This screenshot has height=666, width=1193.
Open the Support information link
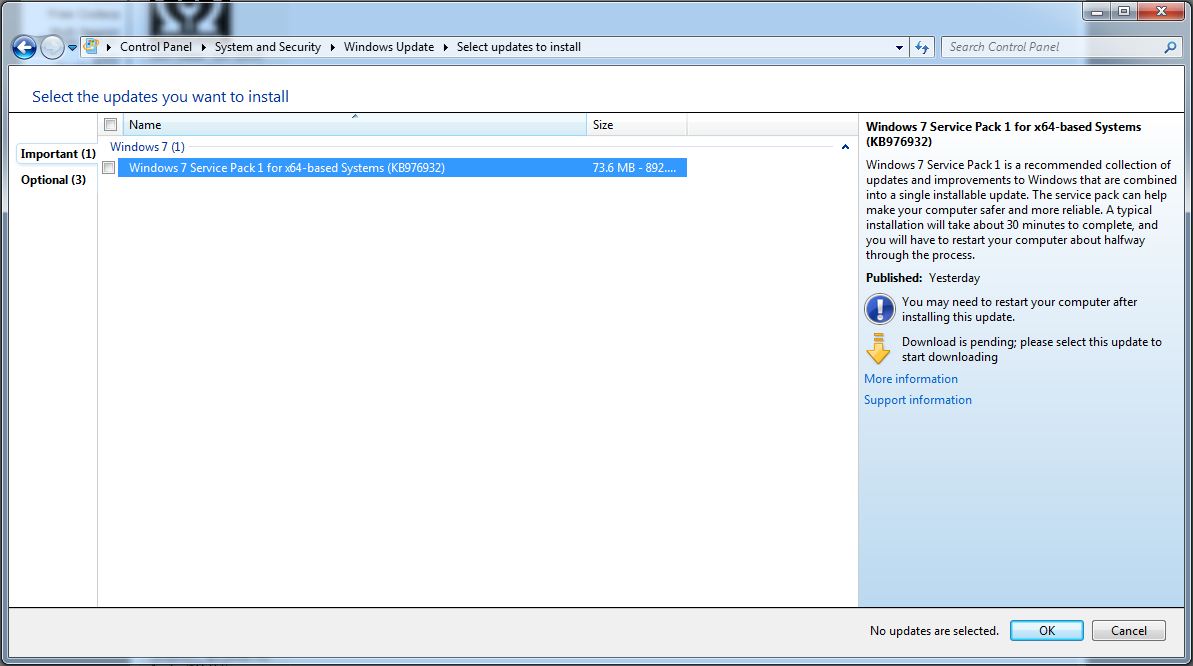(918, 400)
